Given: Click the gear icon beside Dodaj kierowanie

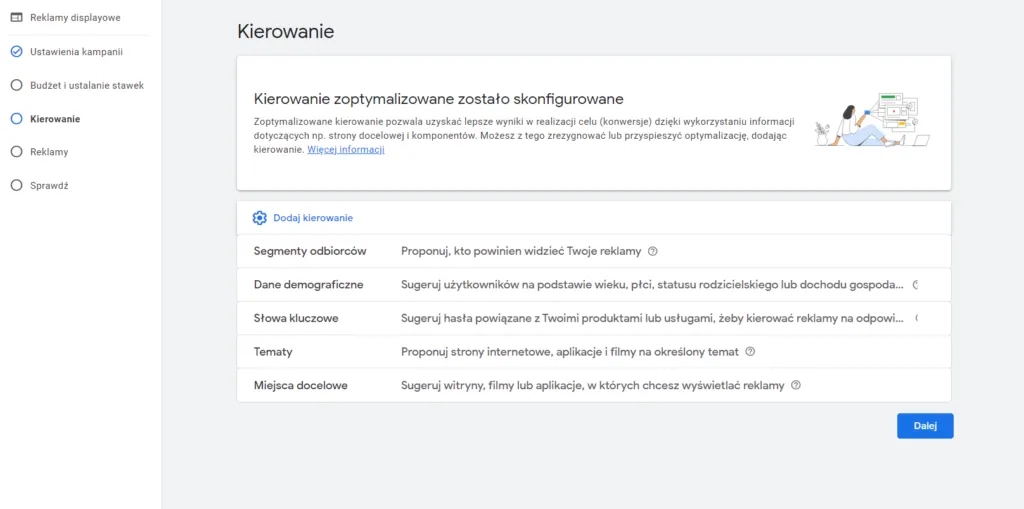Looking at the screenshot, I should (x=260, y=218).
